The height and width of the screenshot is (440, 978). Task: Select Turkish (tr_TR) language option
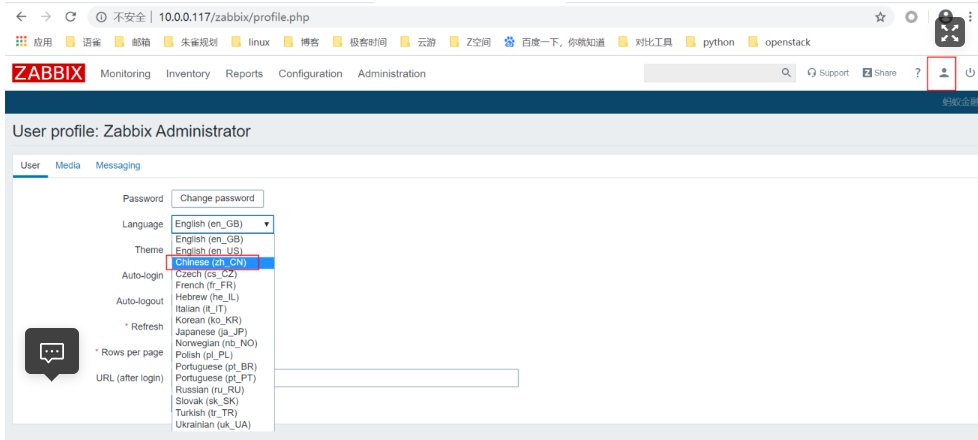223,413
